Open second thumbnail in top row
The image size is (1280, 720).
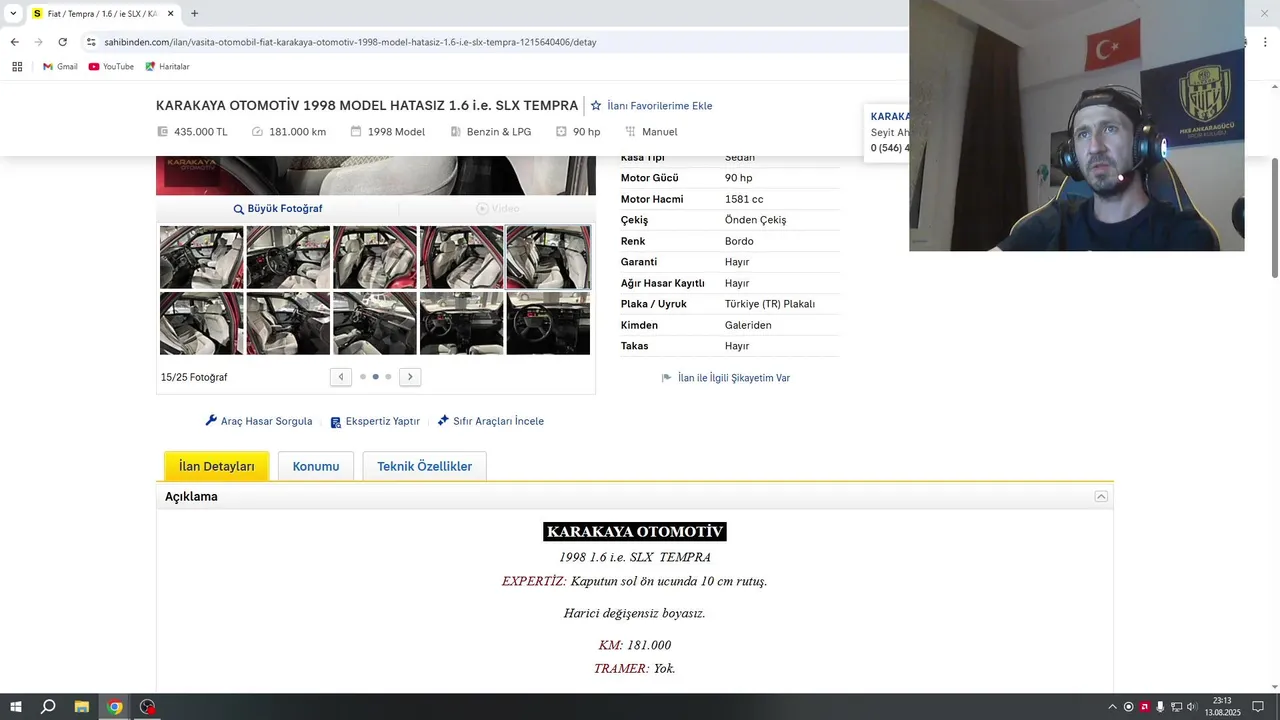288,257
